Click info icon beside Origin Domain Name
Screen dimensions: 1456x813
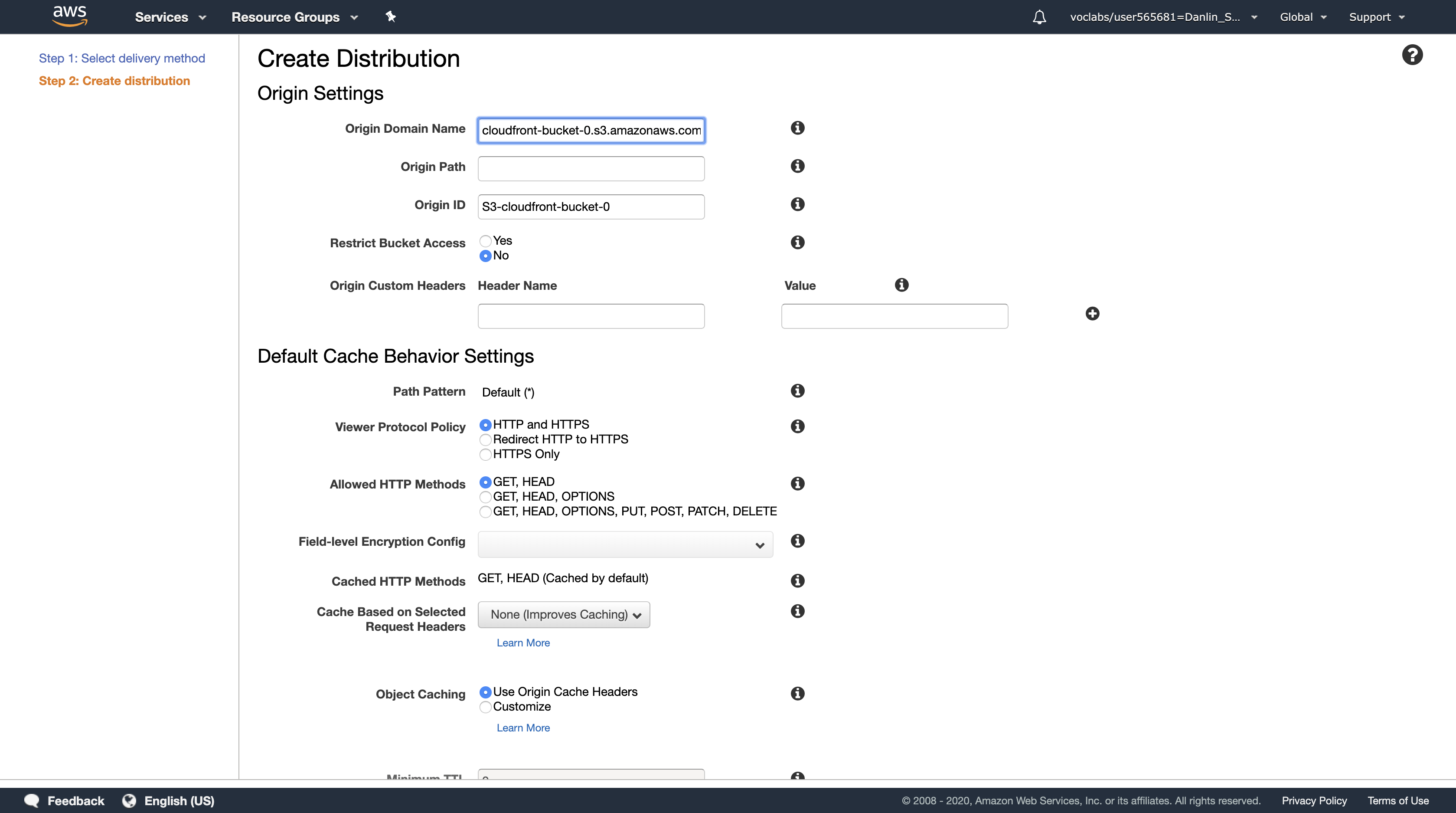tap(797, 128)
